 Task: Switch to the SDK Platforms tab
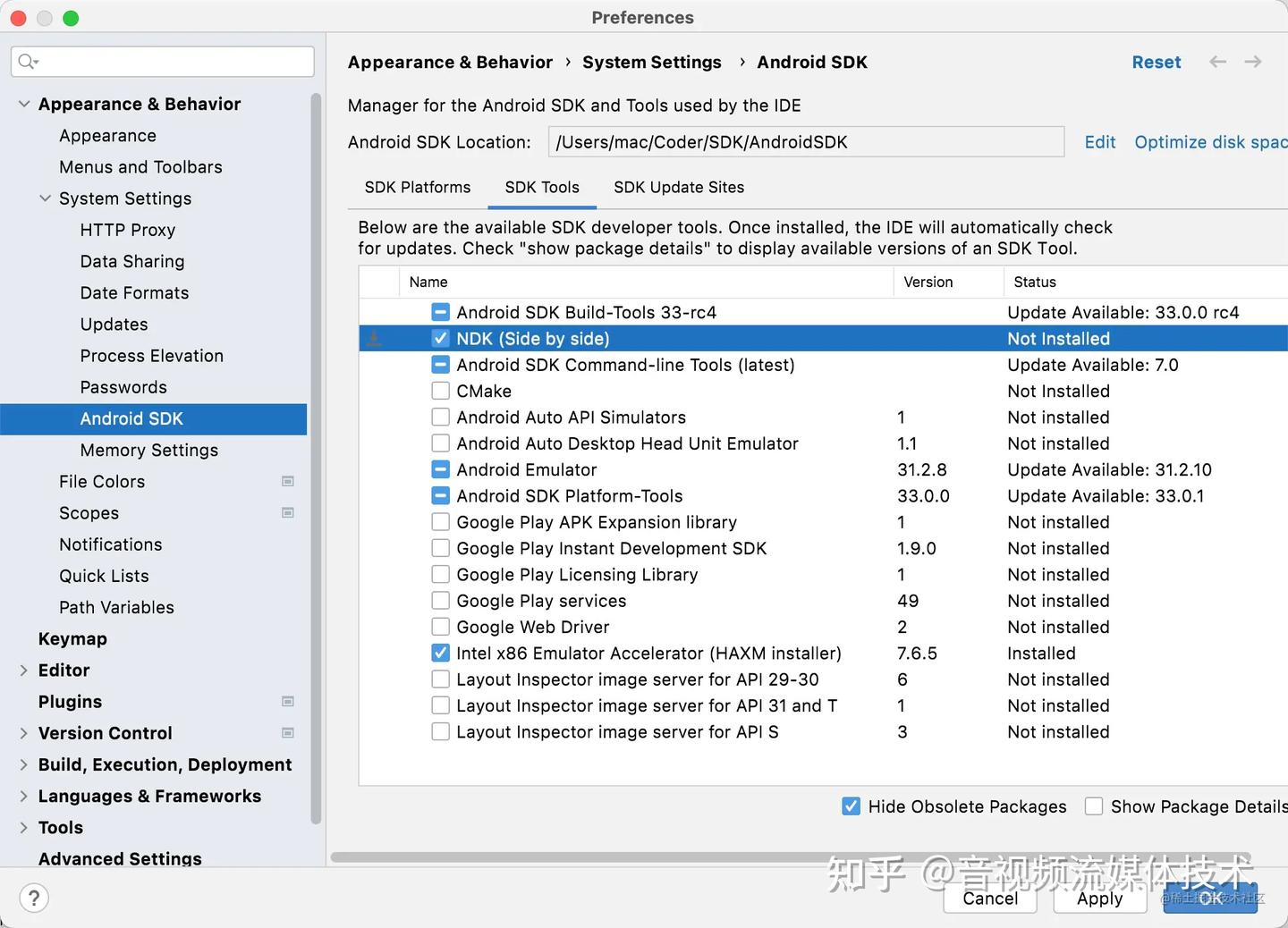417,188
